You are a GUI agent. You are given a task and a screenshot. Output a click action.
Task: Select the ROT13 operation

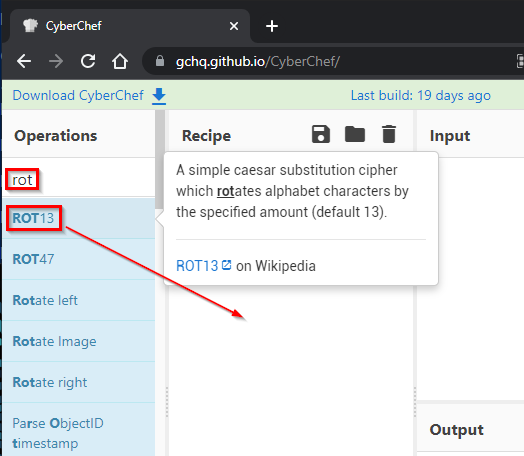[79, 218]
